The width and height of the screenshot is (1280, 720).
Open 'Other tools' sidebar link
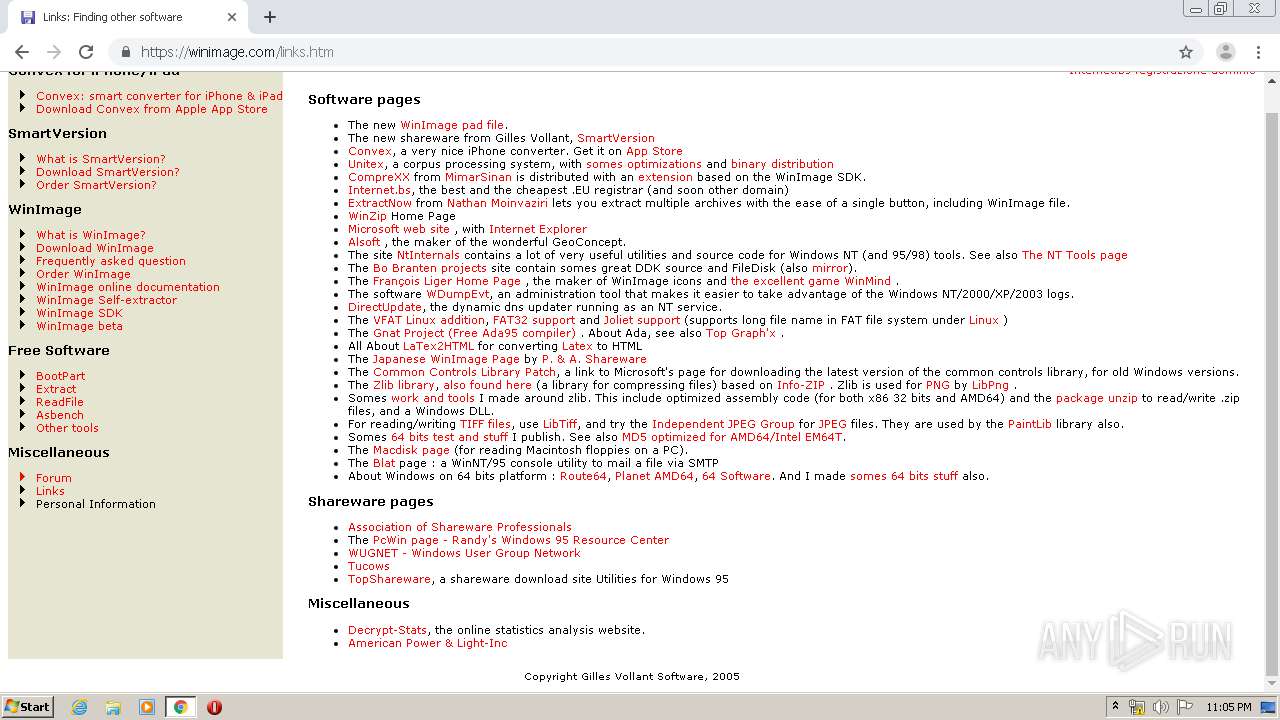click(67, 428)
